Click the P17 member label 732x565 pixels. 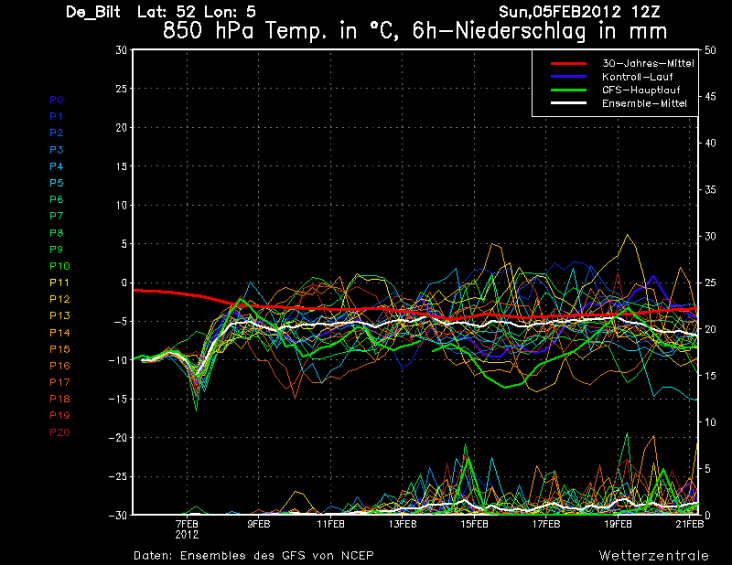(x=60, y=382)
